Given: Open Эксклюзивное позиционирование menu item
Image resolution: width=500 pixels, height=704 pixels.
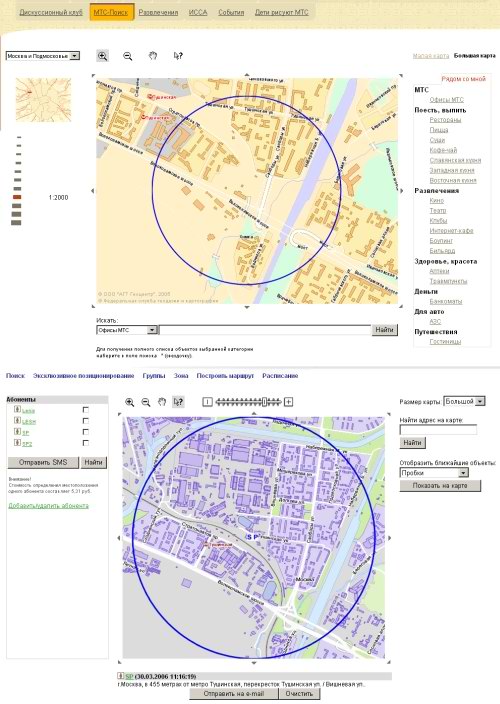Looking at the screenshot, I should [83, 376].
